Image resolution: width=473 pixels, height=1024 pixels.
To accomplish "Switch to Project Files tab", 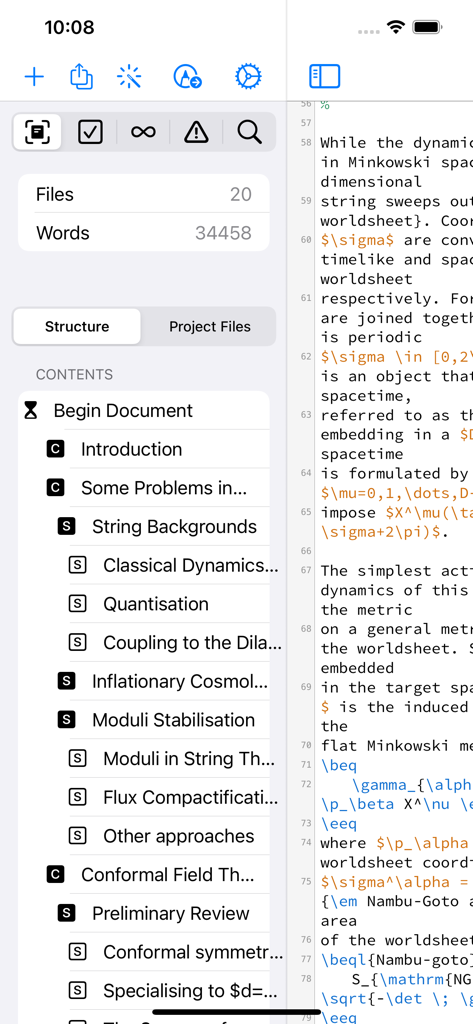I will 210,327.
